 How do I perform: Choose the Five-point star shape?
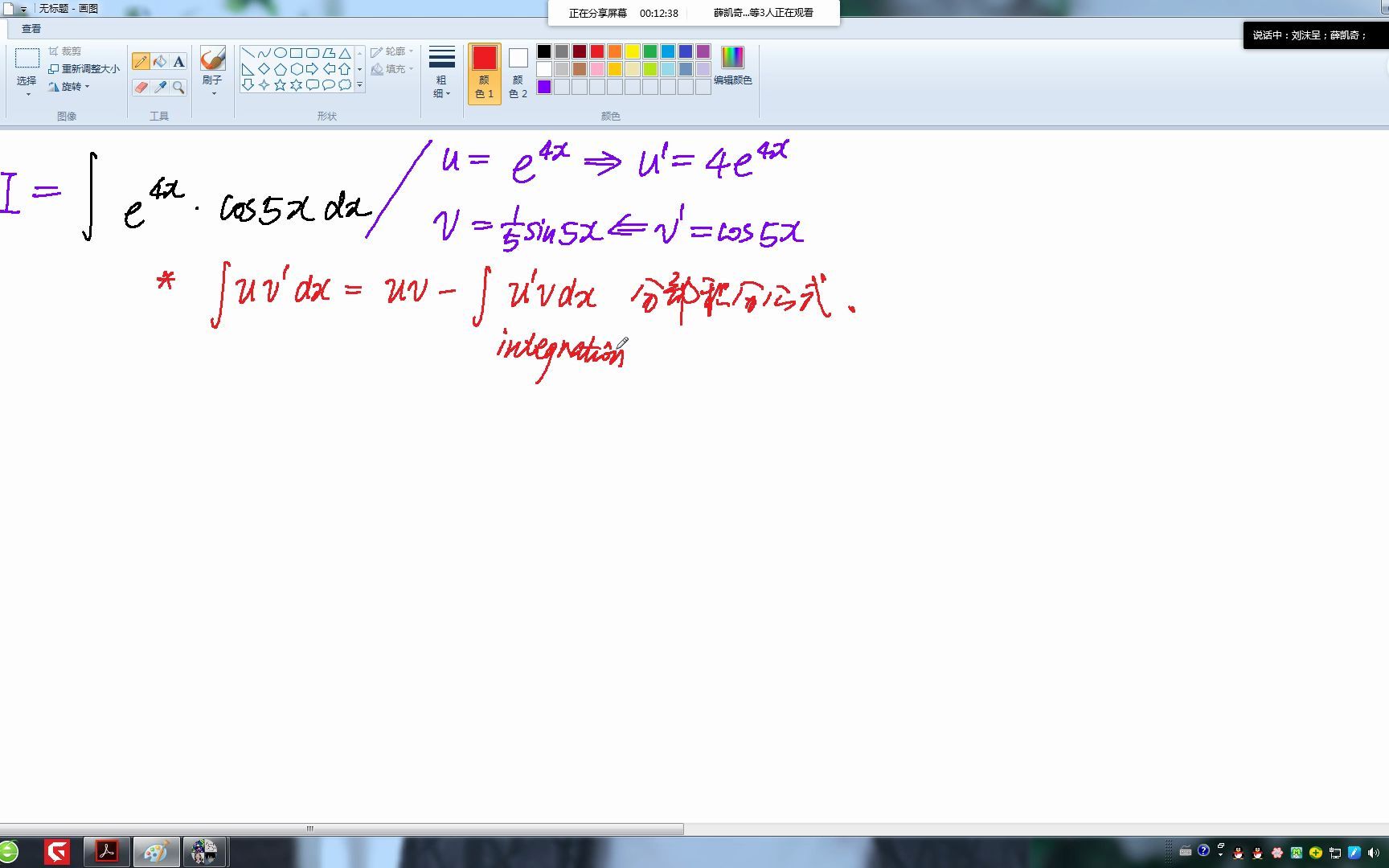280,84
